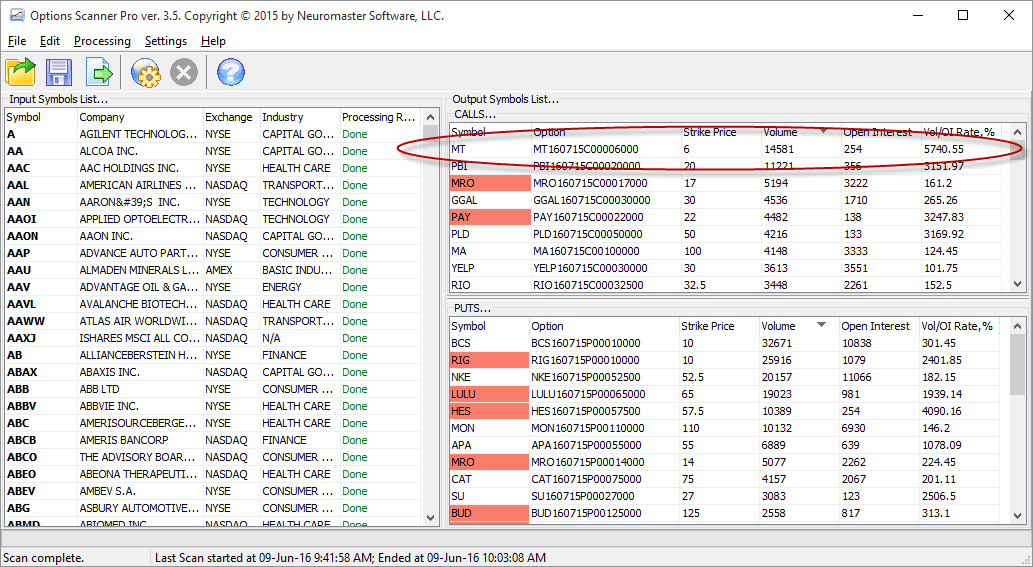Click CALLS table scrollbar up arrow
The height and width of the screenshot is (567, 1033).
(1017, 132)
